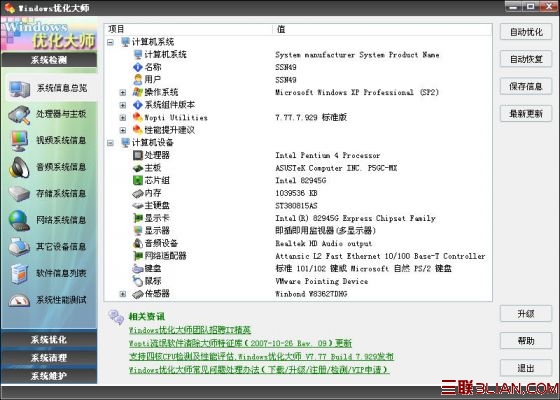Click the 最新更新 button

point(526,114)
